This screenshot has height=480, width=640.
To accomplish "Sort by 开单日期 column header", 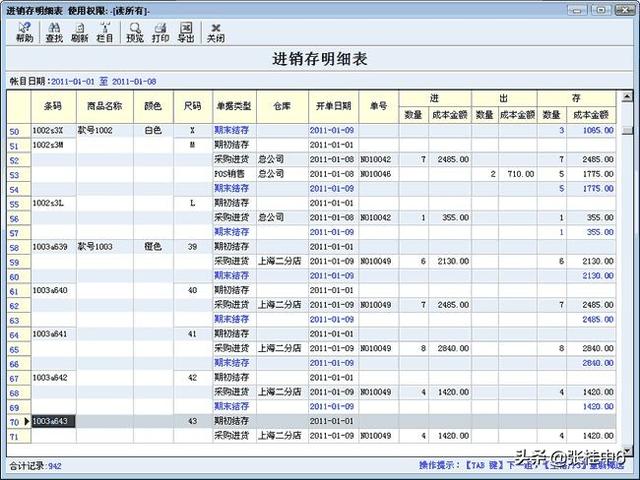I will [x=333, y=107].
